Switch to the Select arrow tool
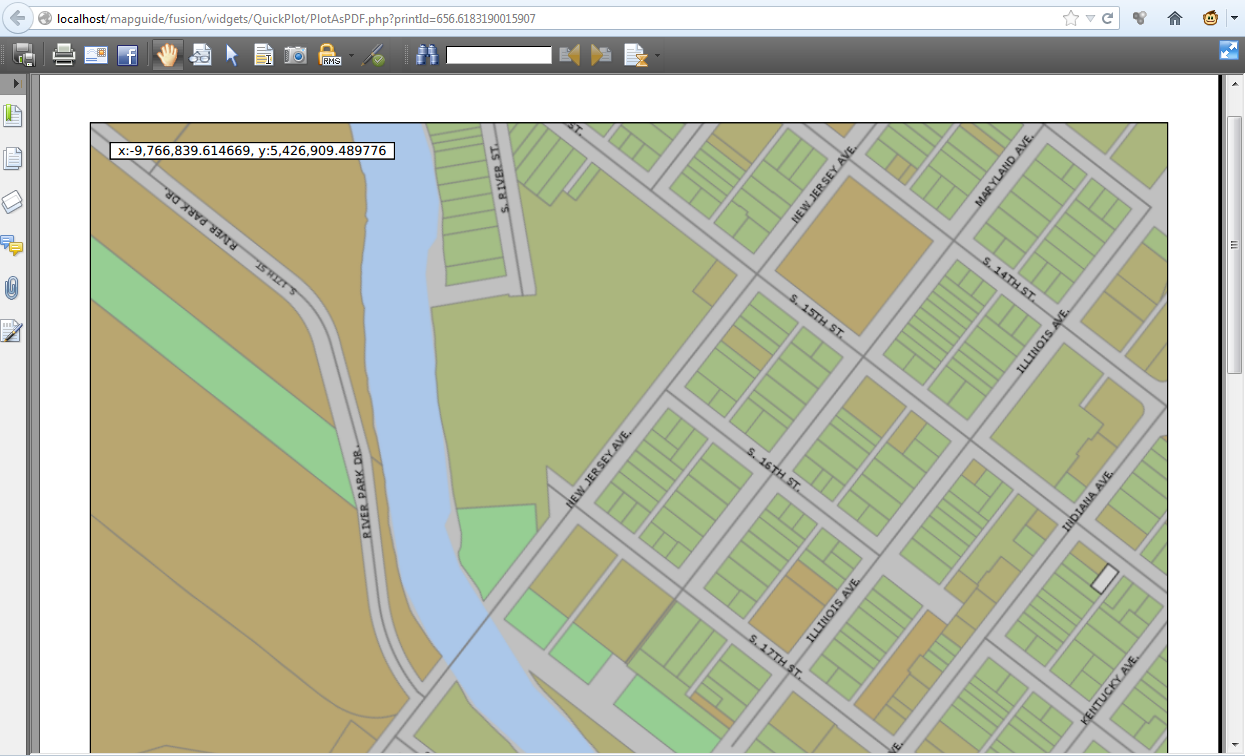 [231, 55]
